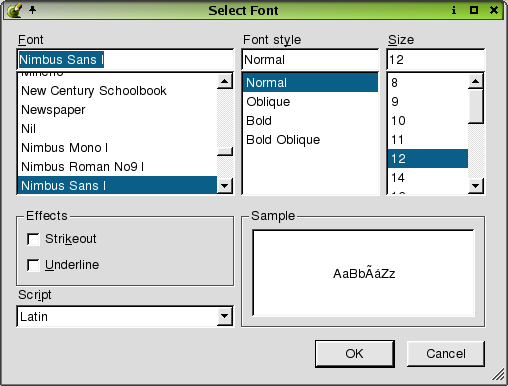Screen dimensions: 508x386
Task: Click the size list scroll-up arrow
Action: (476, 81)
